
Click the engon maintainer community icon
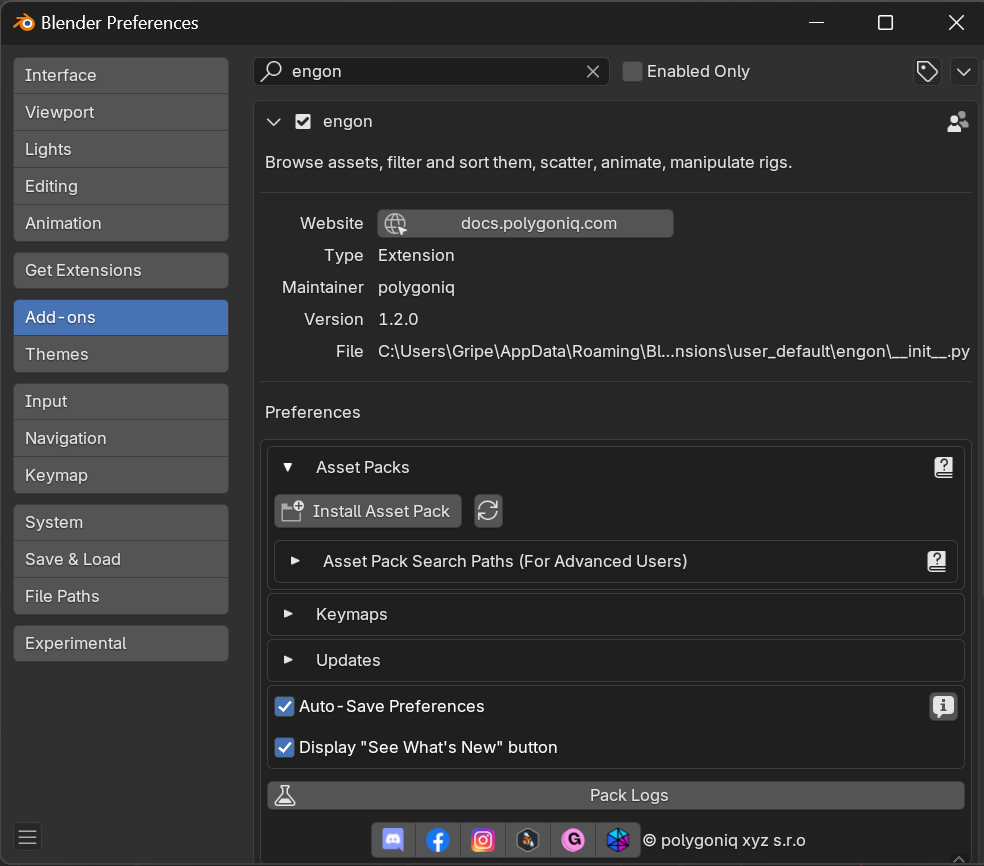coord(957,121)
